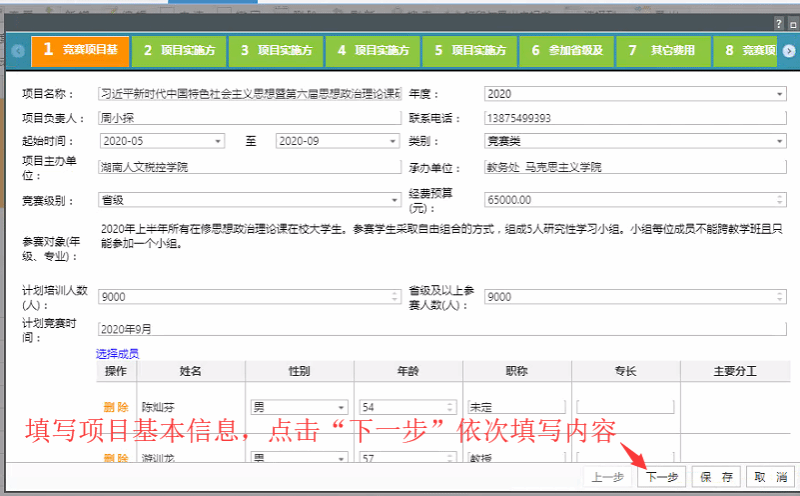Go to step 7 其它费用 tab
Screen dimensions: 800x496
pyautogui.click(x=663, y=50)
